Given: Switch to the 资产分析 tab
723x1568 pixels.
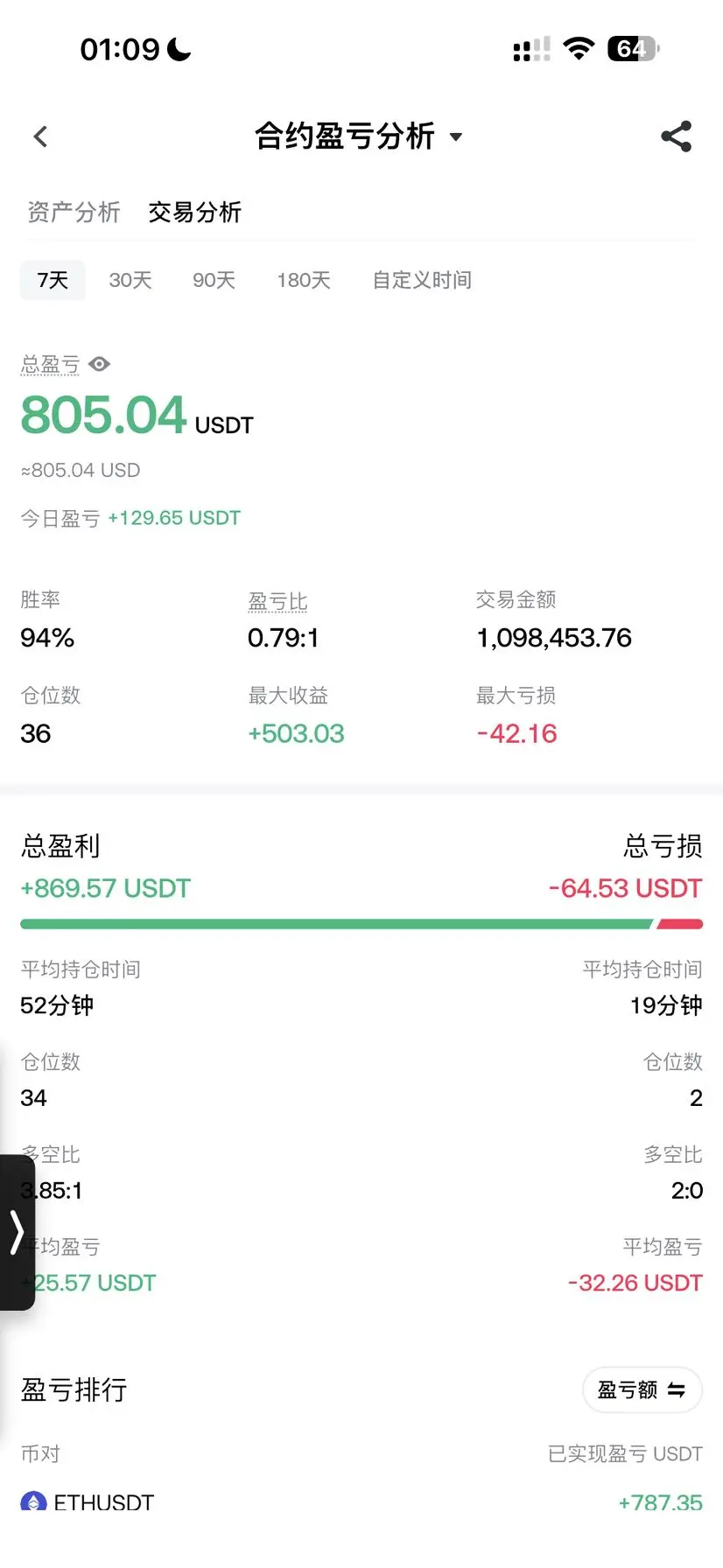Looking at the screenshot, I should point(74,212).
